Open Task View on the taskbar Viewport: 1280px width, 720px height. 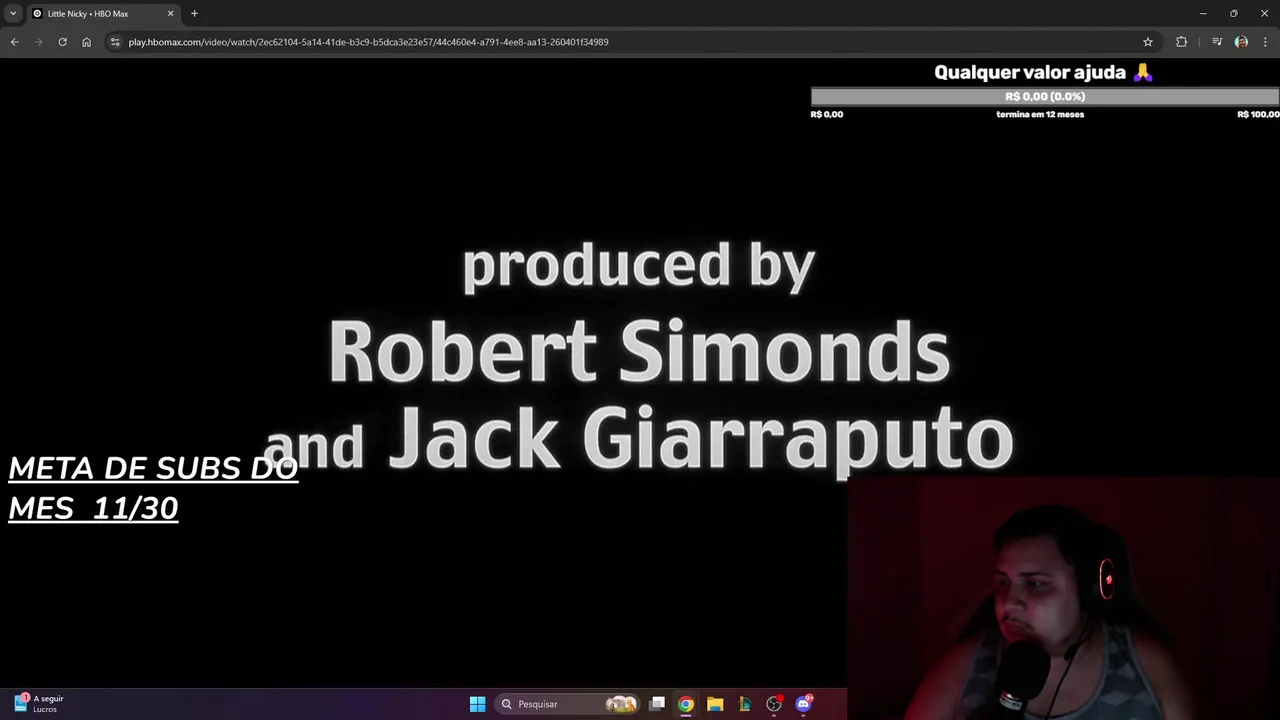tap(657, 704)
